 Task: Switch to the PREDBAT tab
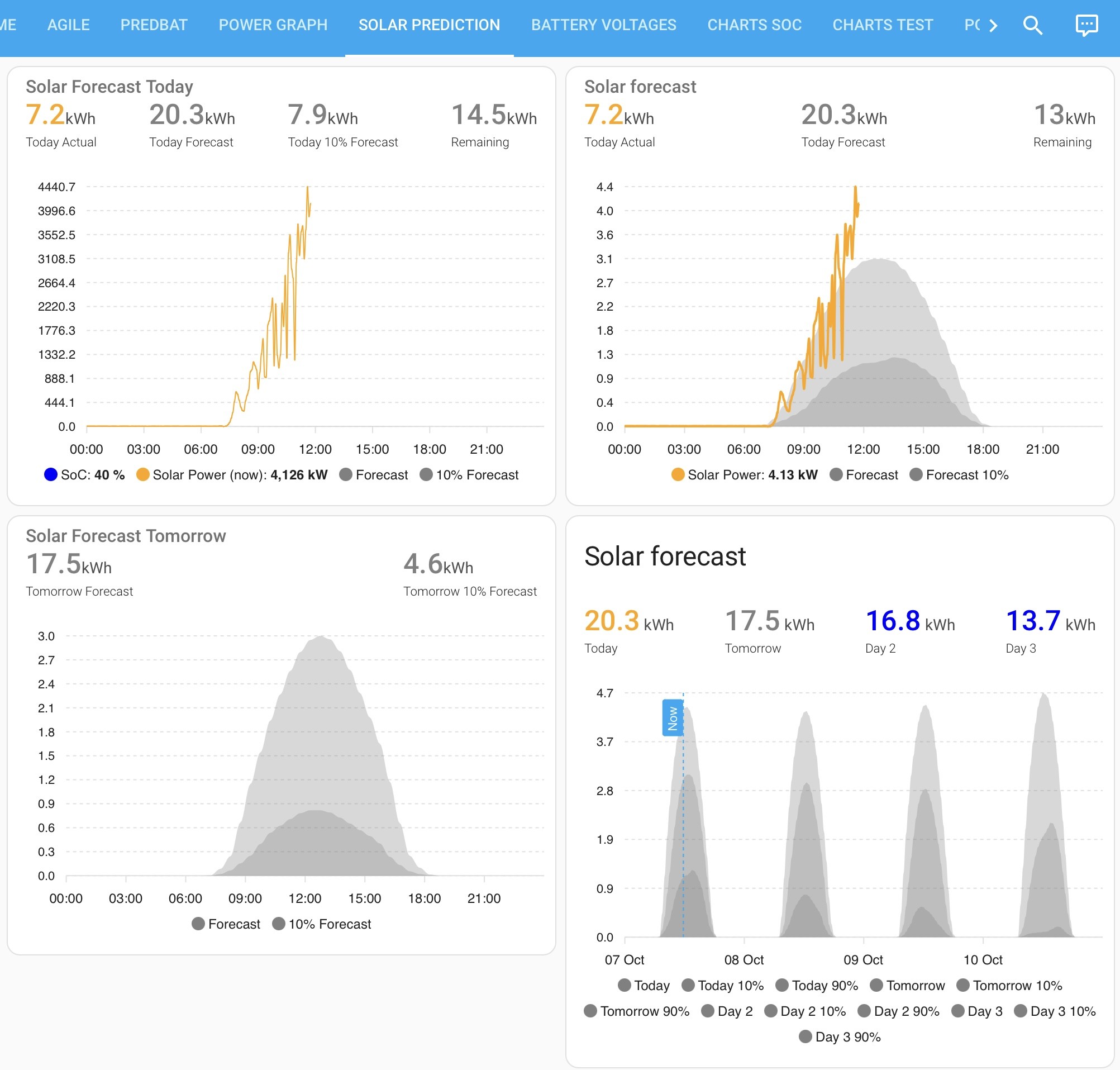(154, 25)
